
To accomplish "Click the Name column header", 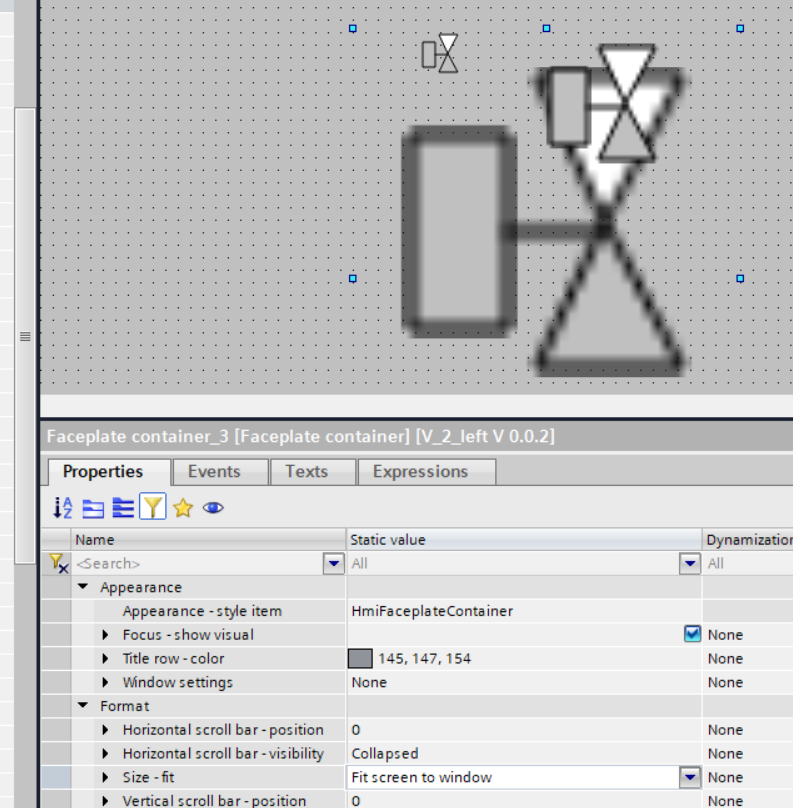I will point(208,540).
